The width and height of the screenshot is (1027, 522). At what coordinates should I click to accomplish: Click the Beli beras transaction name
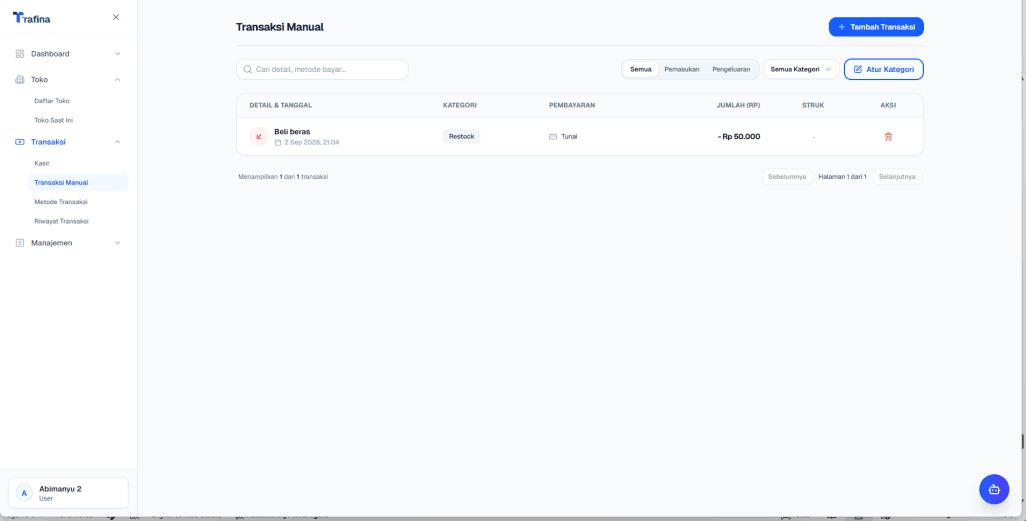[x=292, y=132]
